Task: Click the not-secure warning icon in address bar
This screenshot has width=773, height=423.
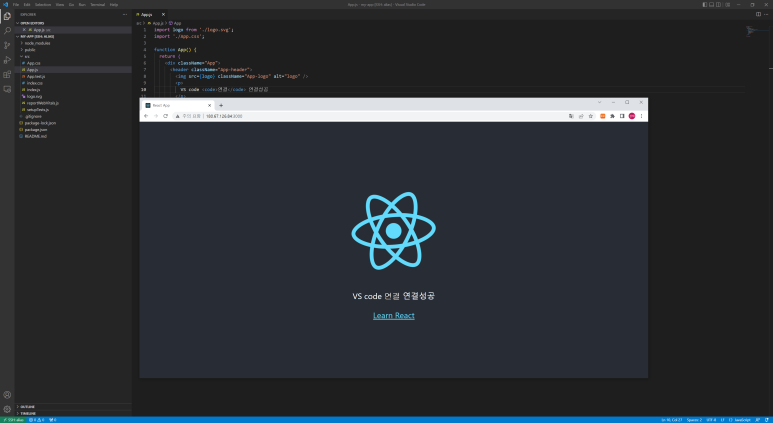Action: point(177,116)
